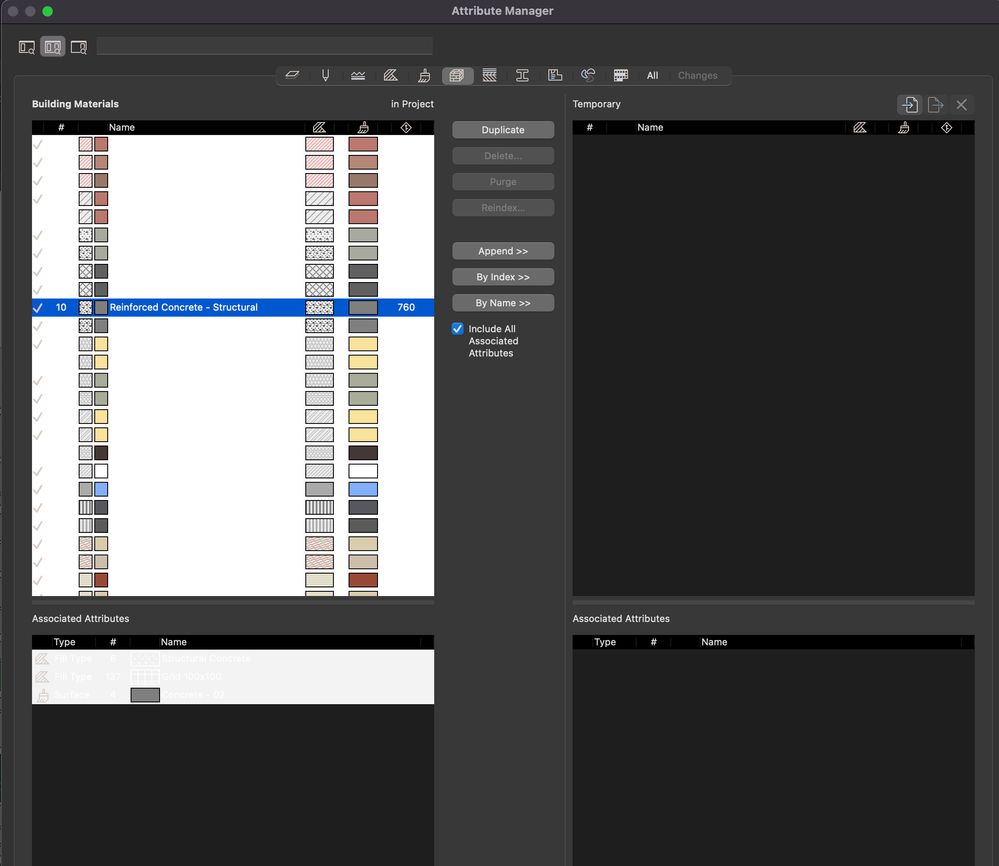Image resolution: width=999 pixels, height=866 pixels.
Task: Switch to the Layers attribute tab
Action: click(x=292, y=75)
